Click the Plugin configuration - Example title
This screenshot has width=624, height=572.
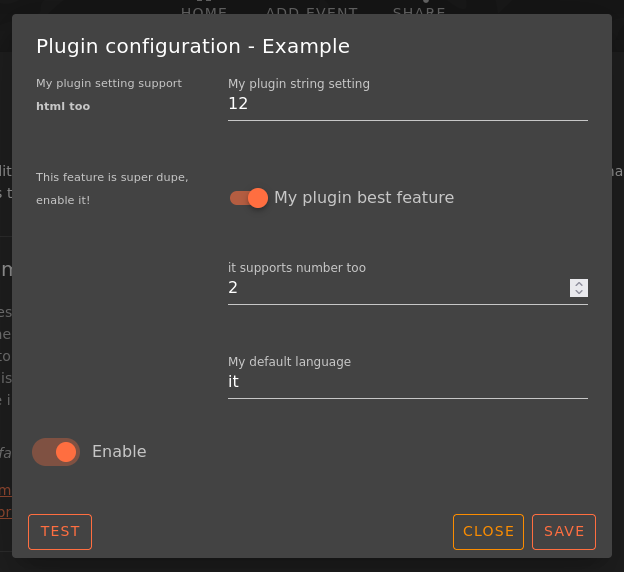[x=193, y=46]
